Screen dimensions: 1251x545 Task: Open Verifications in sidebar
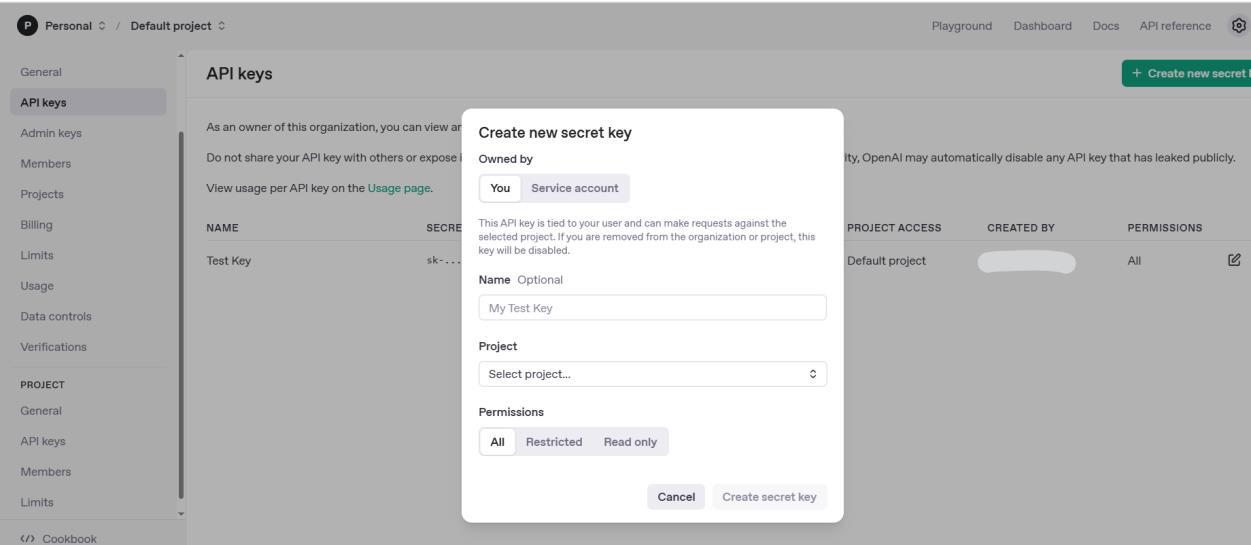(88, 347)
